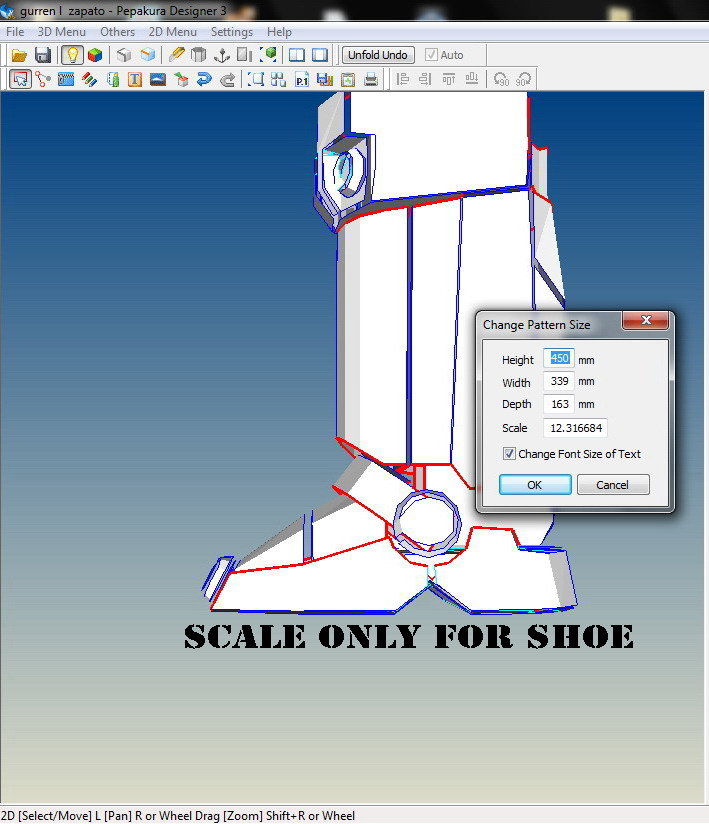Select the knife edge-cut tool icon
The width and height of the screenshot is (709, 824).
[x=177, y=55]
